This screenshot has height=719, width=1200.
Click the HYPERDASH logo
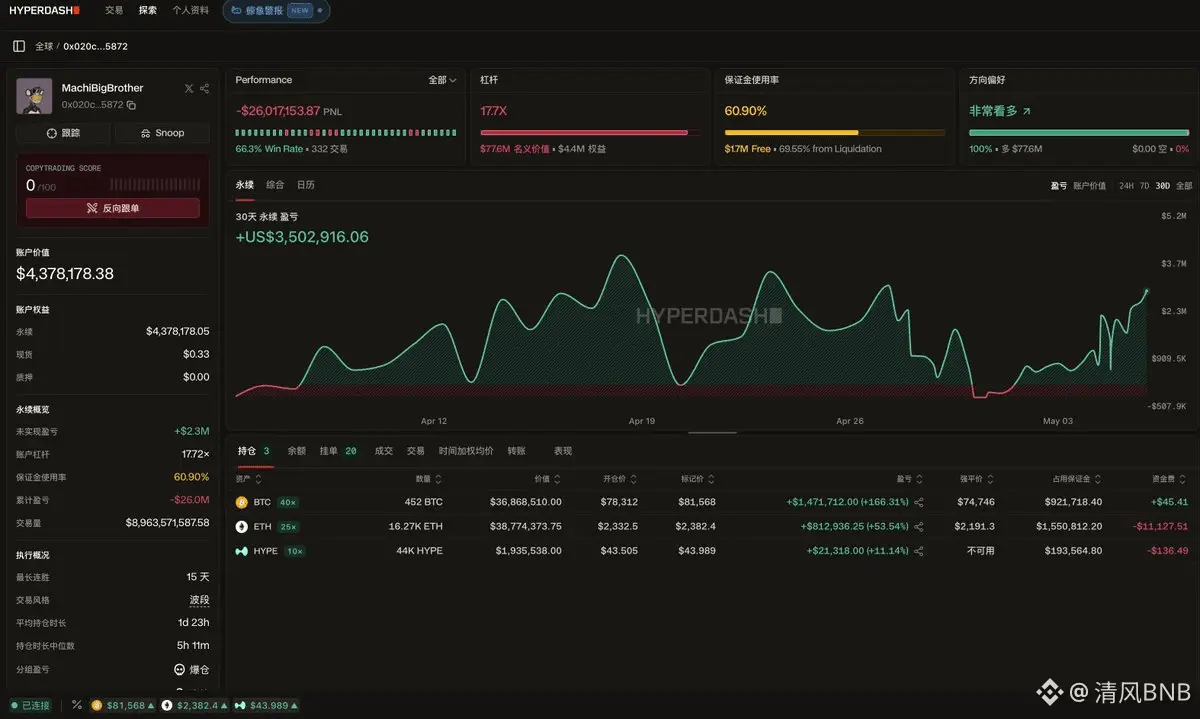[44, 10]
